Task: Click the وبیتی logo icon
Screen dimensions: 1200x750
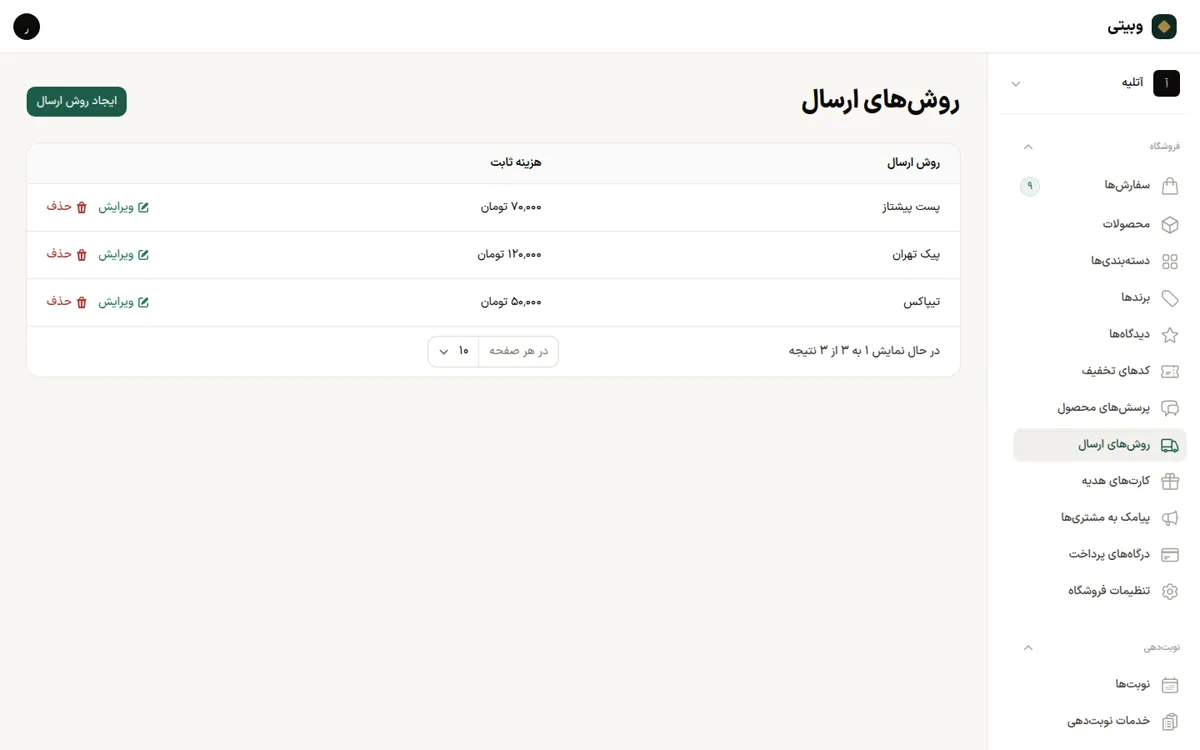Action: click(x=1164, y=27)
